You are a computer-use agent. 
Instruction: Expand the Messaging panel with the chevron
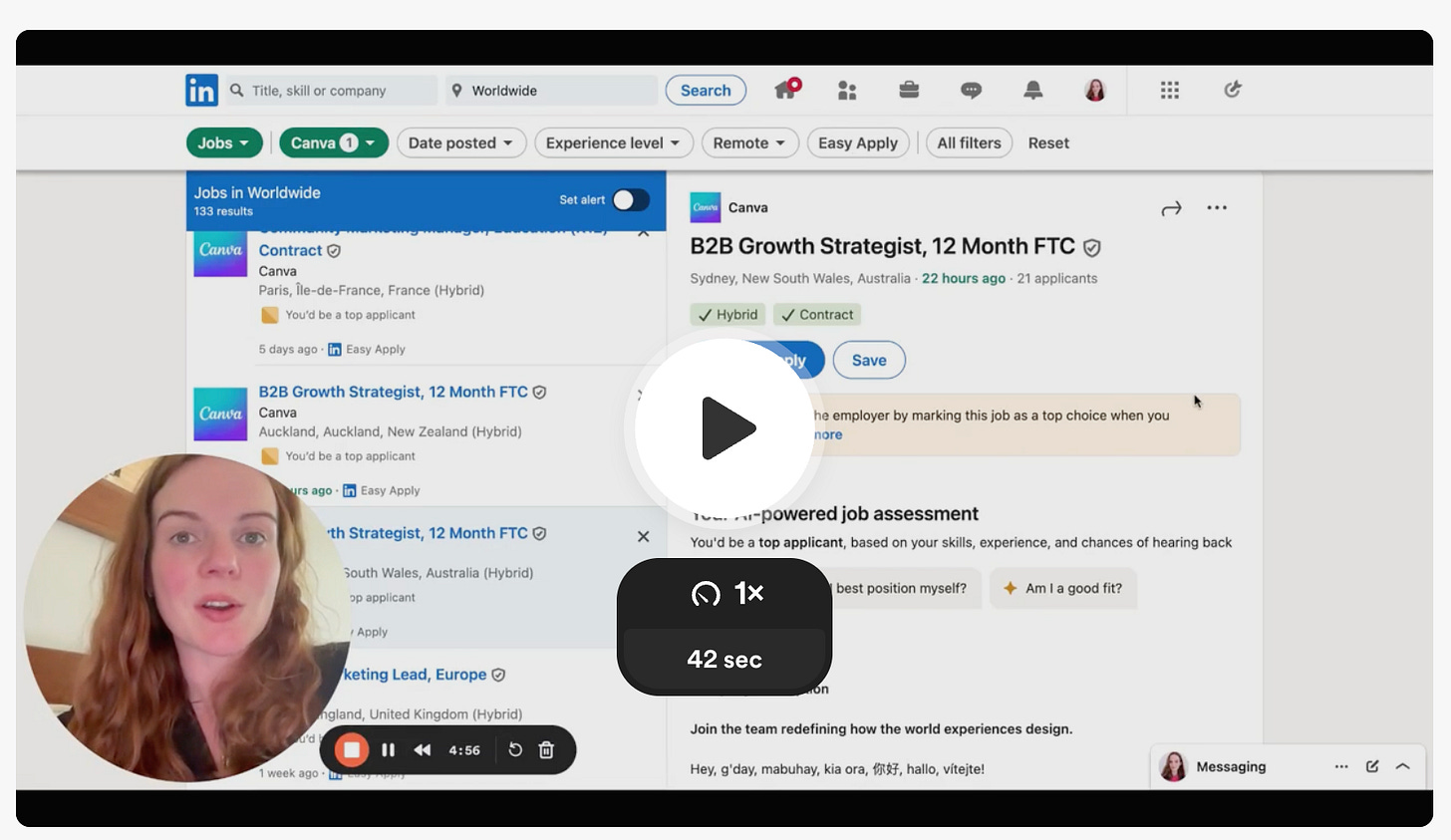click(1403, 766)
